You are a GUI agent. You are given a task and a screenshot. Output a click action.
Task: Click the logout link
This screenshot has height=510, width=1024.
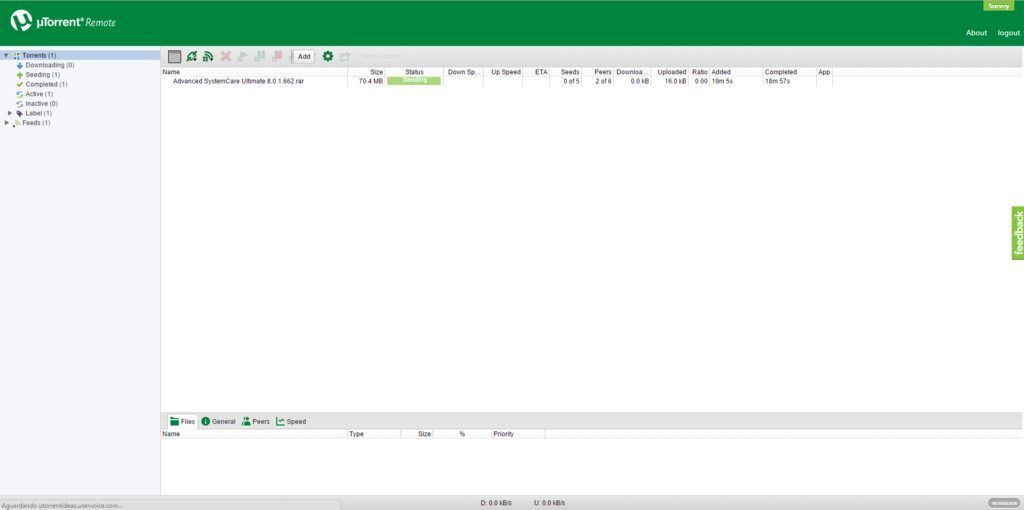pos(1008,33)
